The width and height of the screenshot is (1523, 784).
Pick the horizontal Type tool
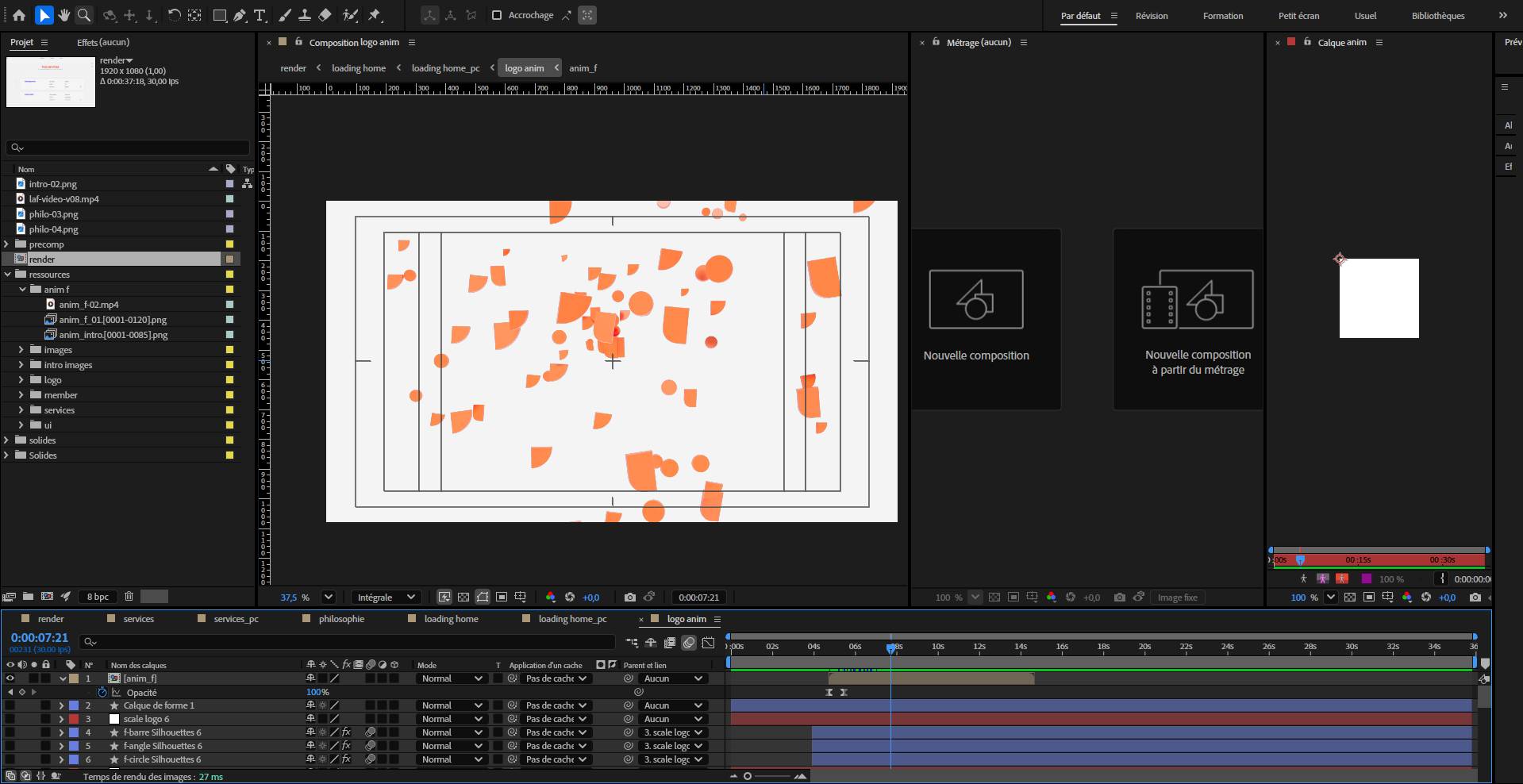(260, 15)
